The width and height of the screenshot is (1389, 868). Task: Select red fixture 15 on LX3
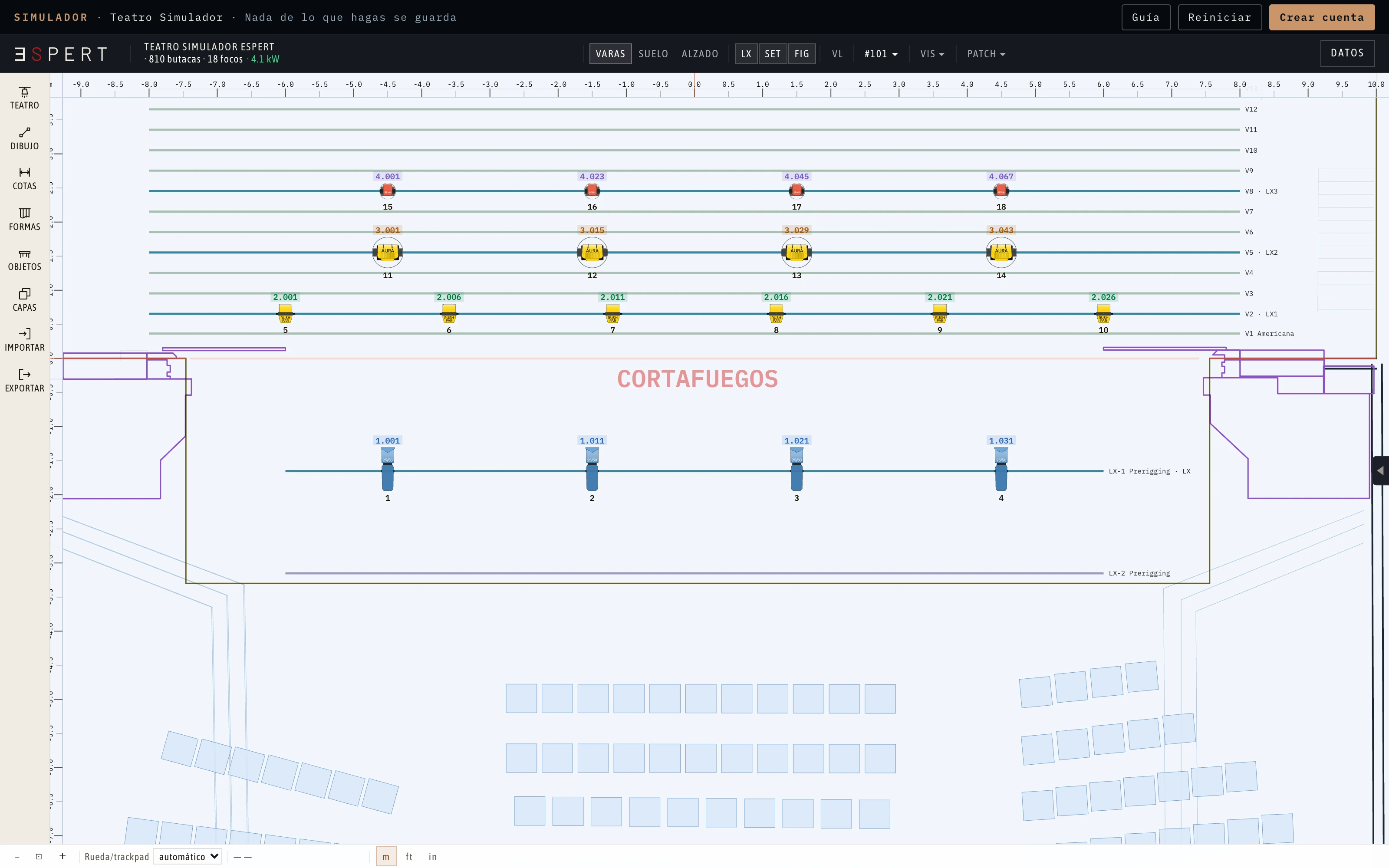point(388,191)
